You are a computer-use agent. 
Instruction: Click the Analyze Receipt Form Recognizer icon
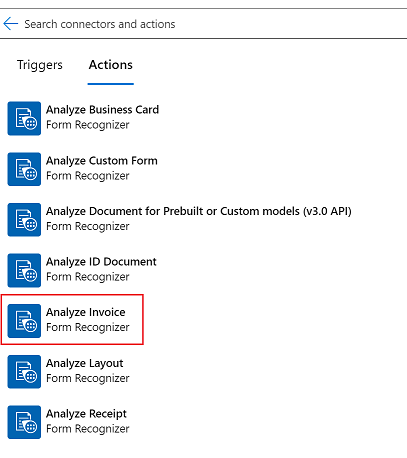[24, 422]
